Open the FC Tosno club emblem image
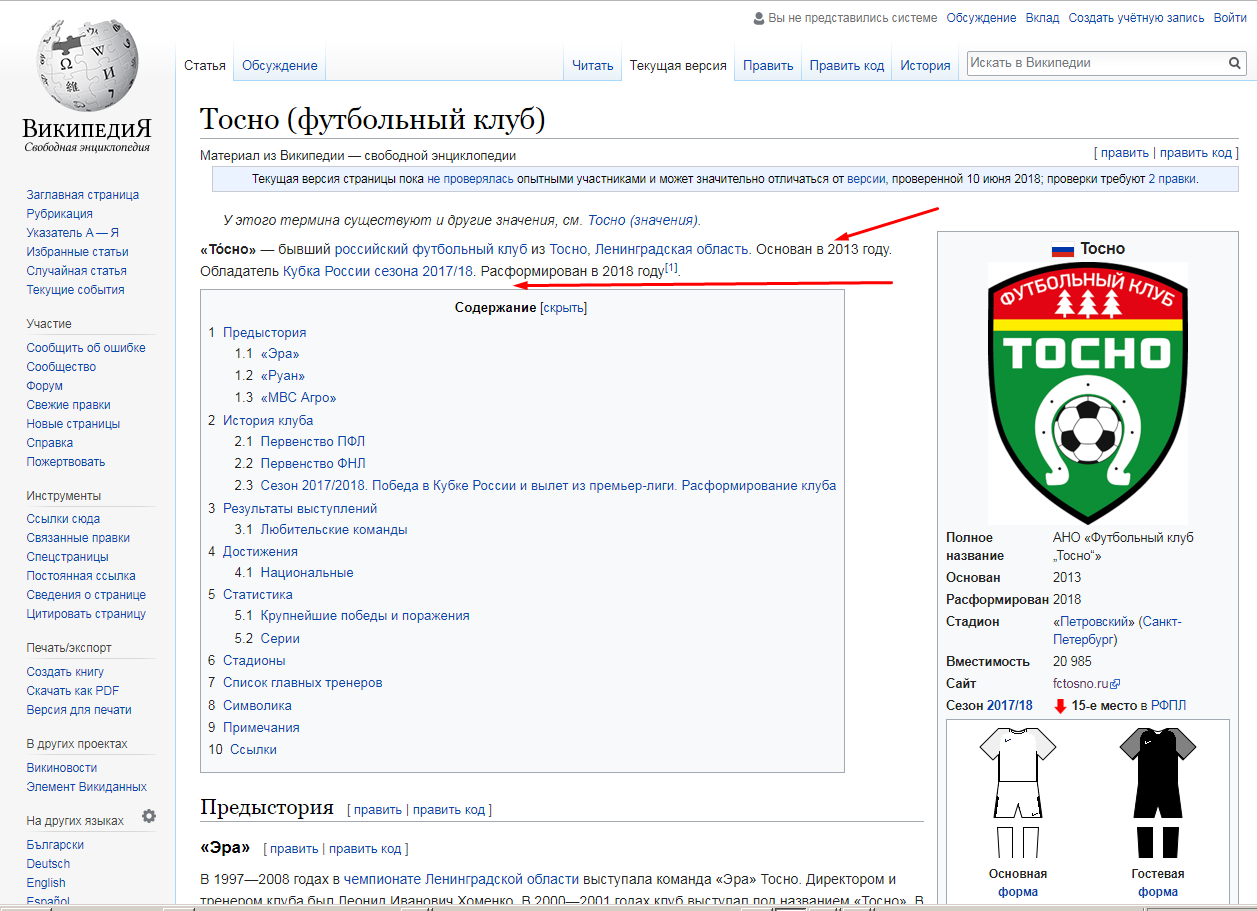 coord(1088,391)
